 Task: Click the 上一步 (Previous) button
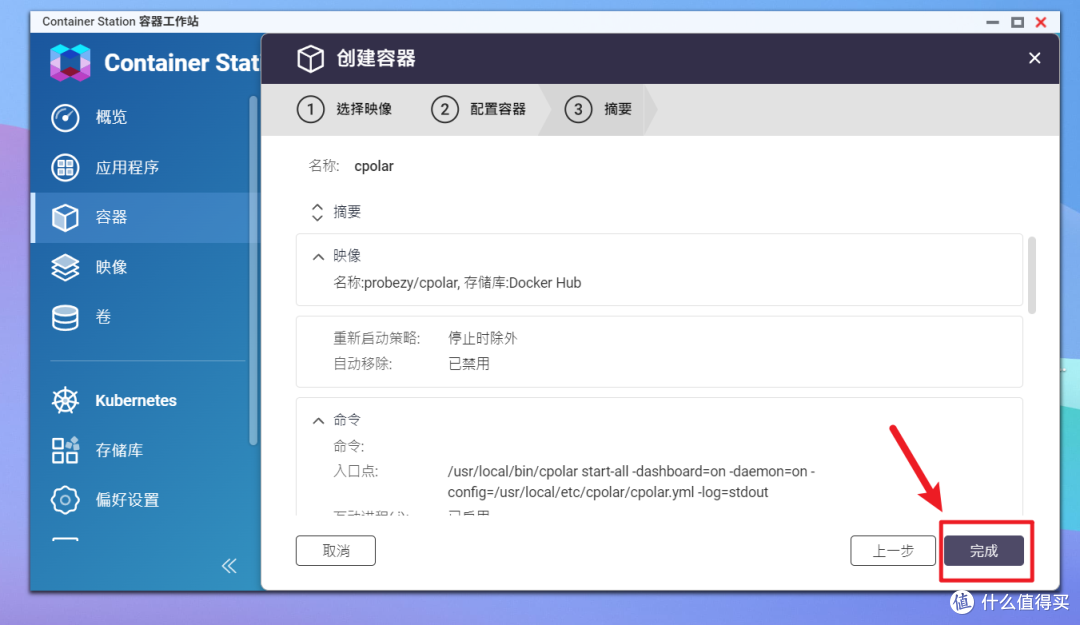[x=893, y=550]
